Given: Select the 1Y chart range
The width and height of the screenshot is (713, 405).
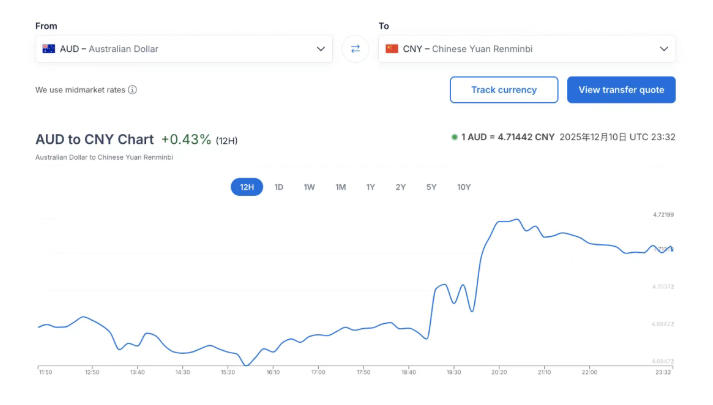Looking at the screenshot, I should (x=370, y=187).
